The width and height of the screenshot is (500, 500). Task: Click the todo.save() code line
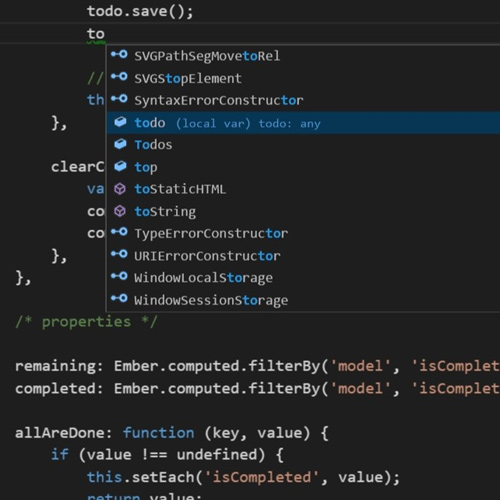140,12
